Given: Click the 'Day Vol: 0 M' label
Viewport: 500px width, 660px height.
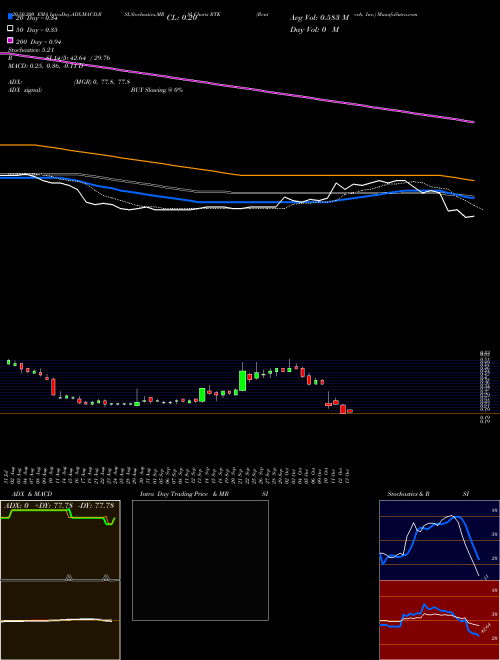Looking at the screenshot, I should coord(314,30).
